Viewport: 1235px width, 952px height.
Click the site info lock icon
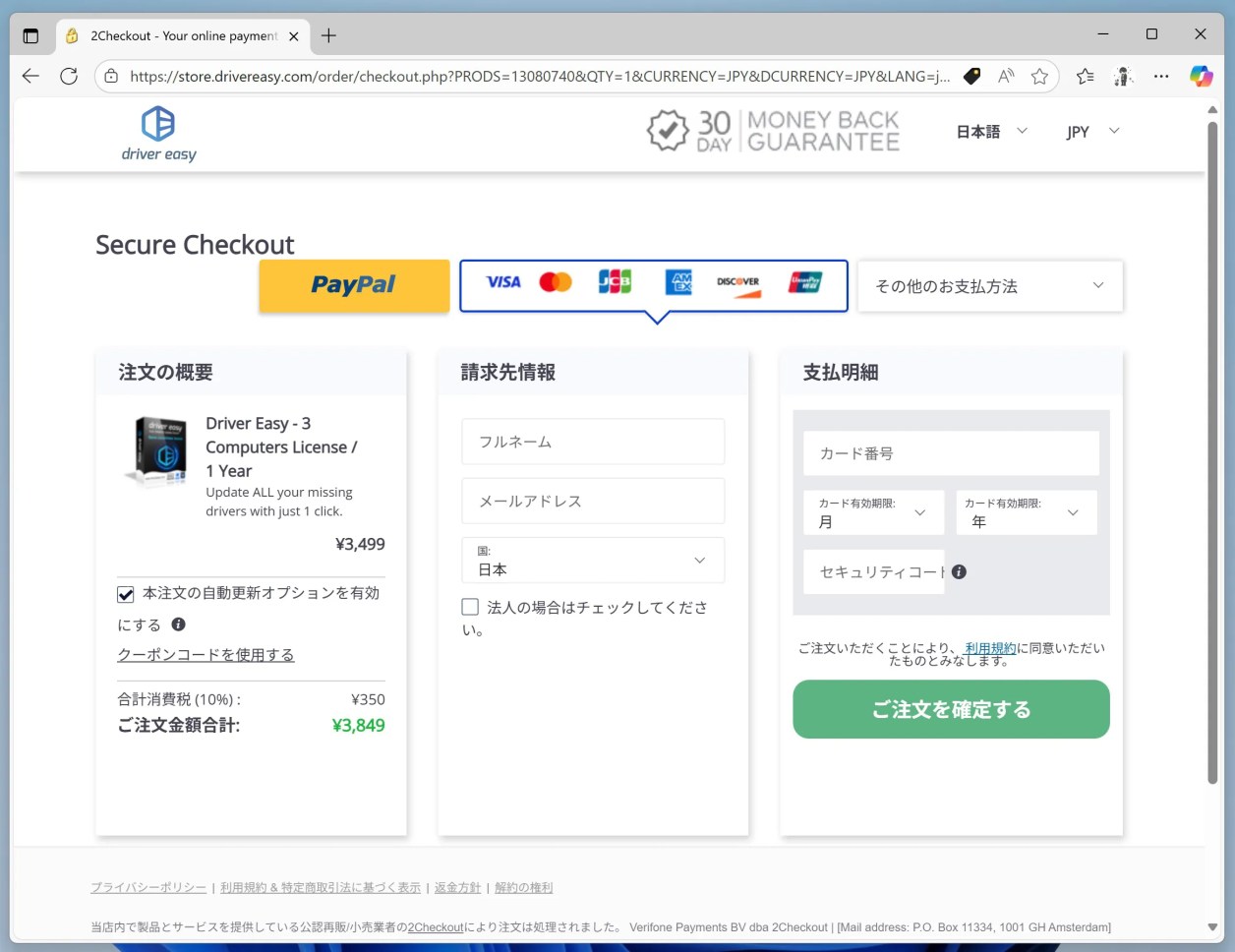click(x=111, y=76)
